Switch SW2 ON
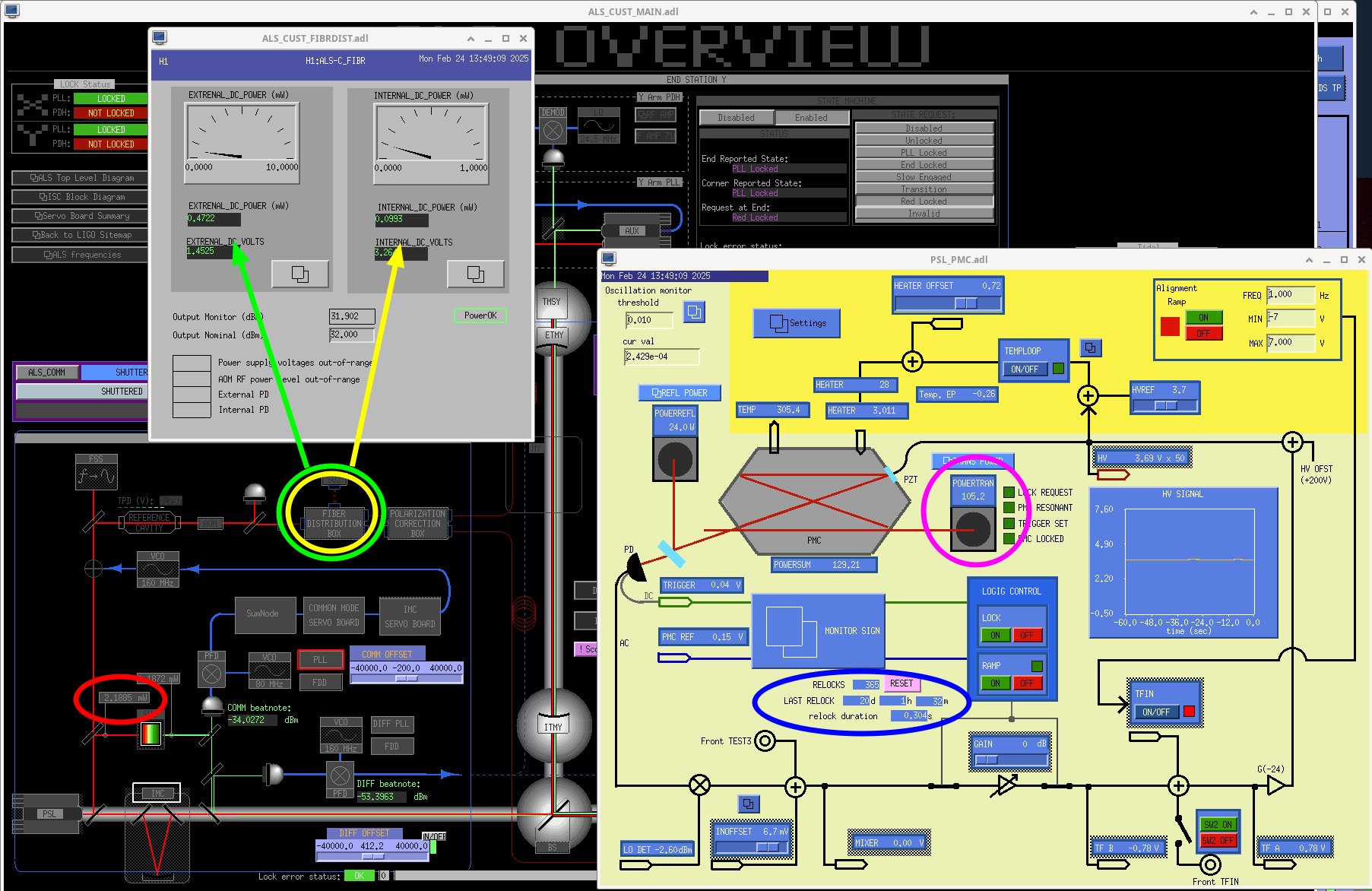1372x891 pixels. [x=1218, y=824]
